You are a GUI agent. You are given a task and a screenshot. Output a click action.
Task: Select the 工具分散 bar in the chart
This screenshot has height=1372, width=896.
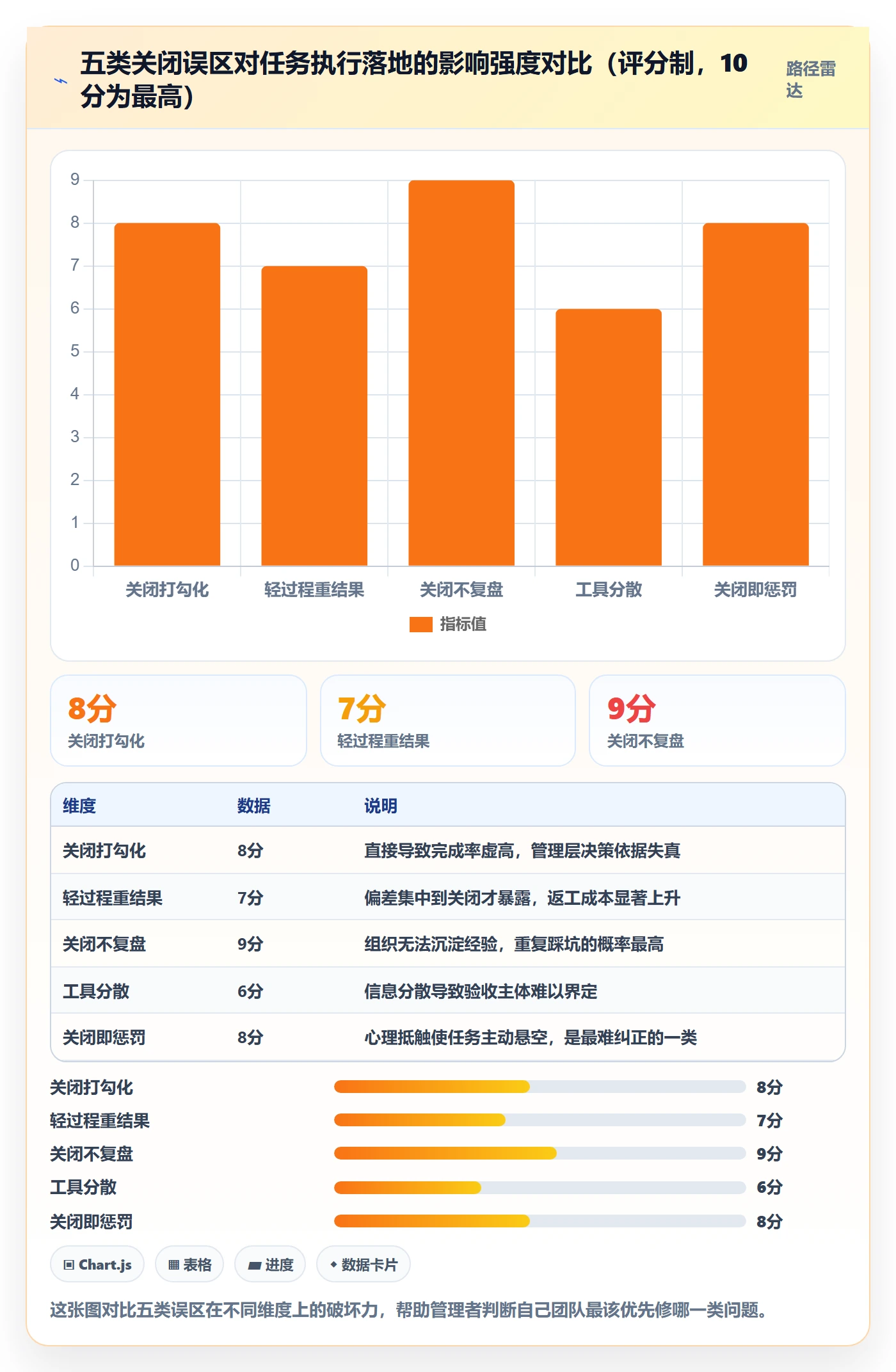point(609,437)
